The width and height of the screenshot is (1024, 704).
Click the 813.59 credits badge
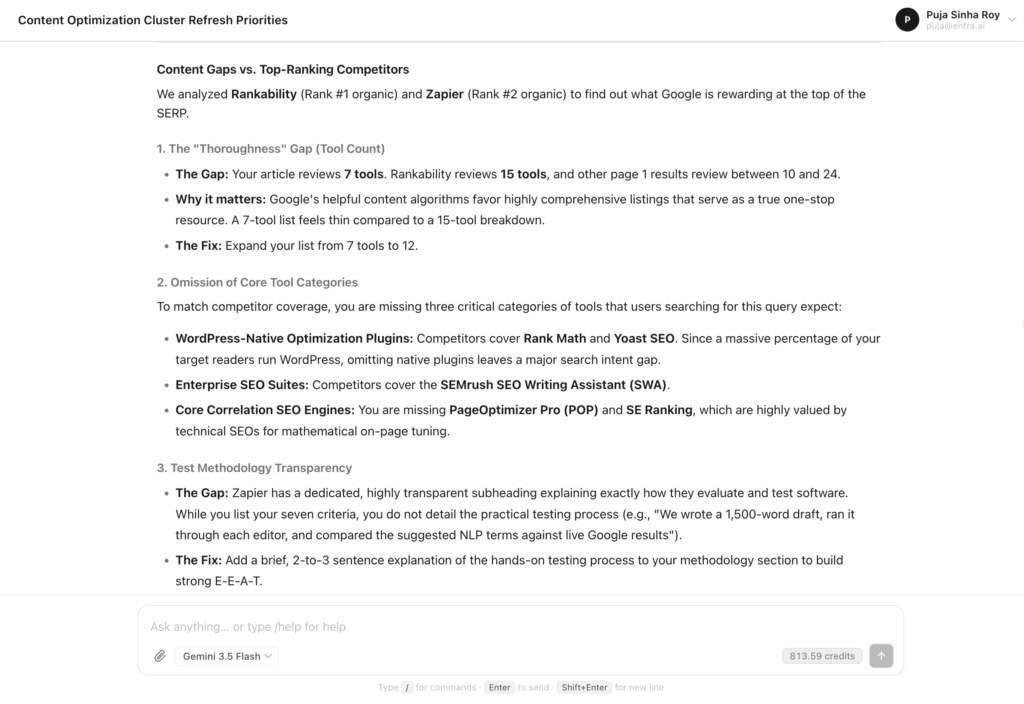[x=822, y=656]
